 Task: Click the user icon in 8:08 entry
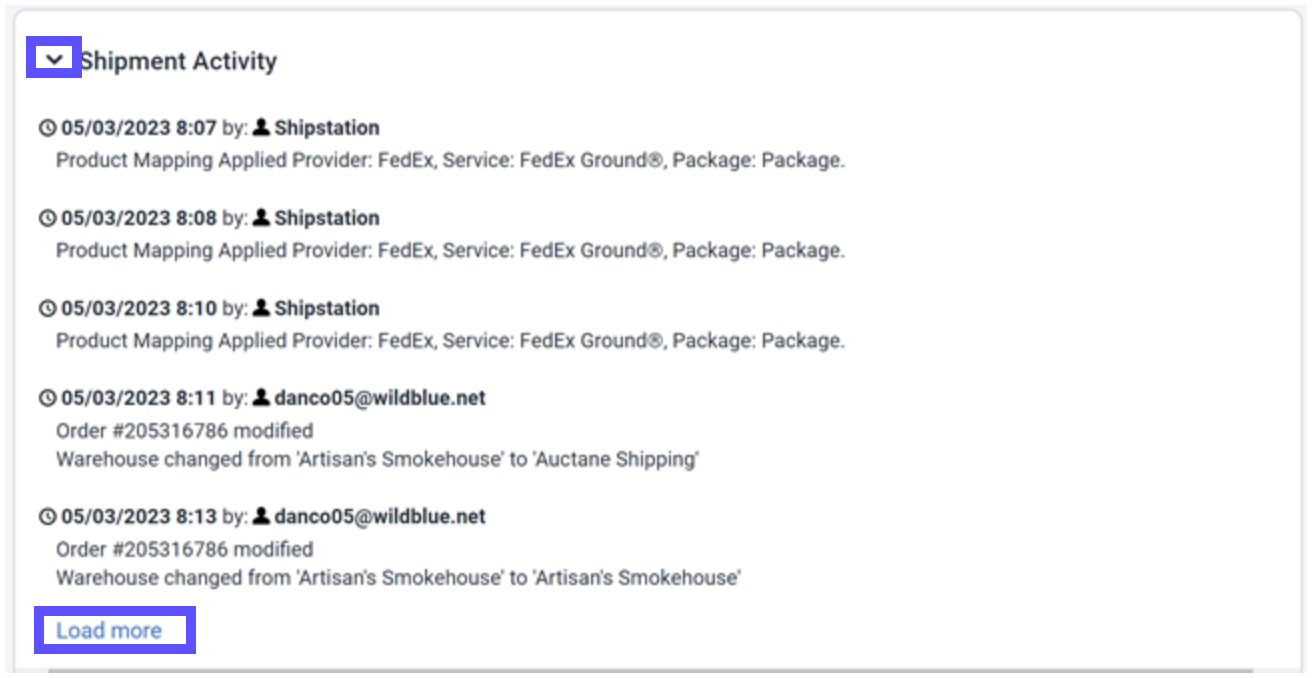tap(261, 218)
